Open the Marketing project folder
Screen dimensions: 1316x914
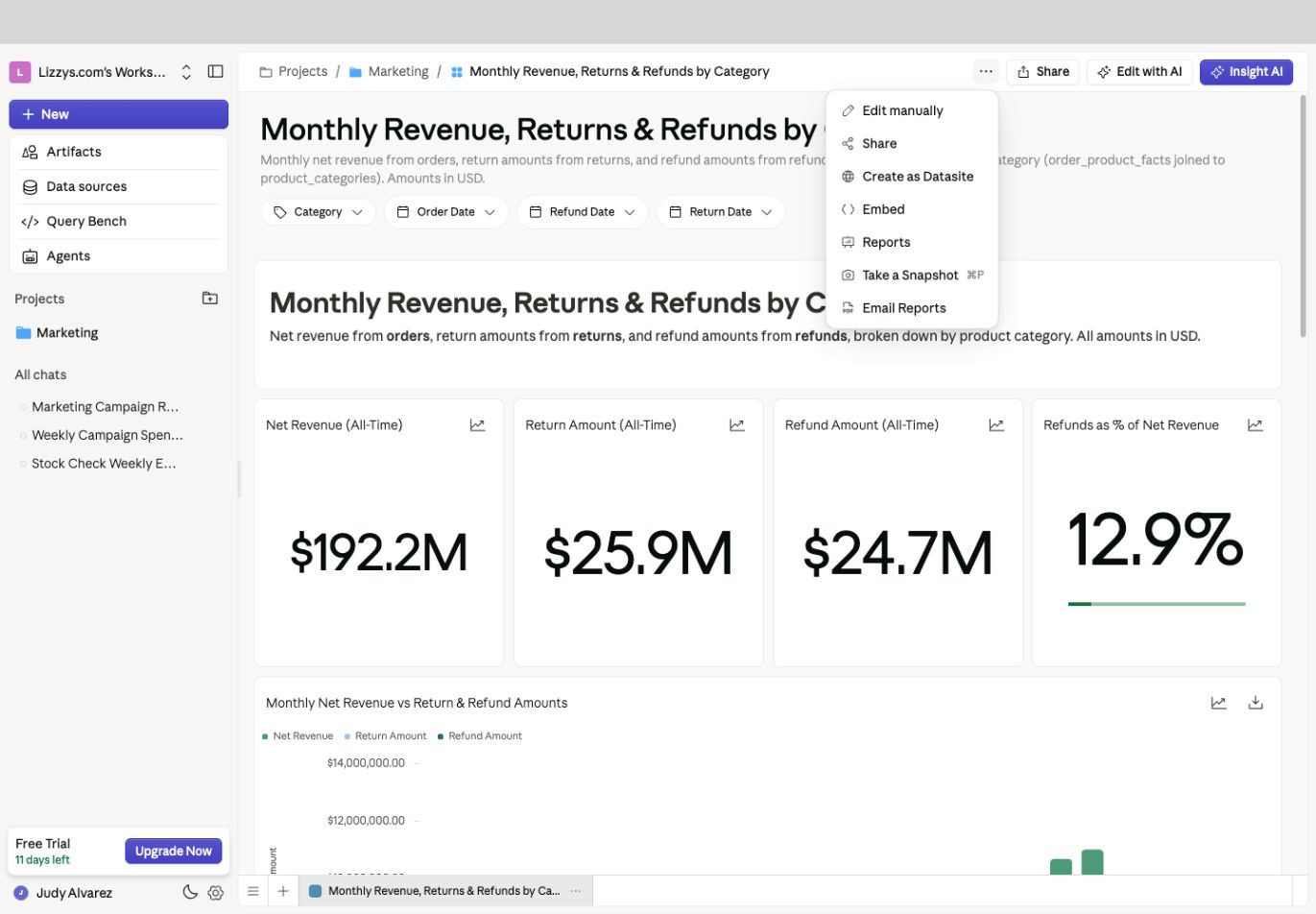58,333
